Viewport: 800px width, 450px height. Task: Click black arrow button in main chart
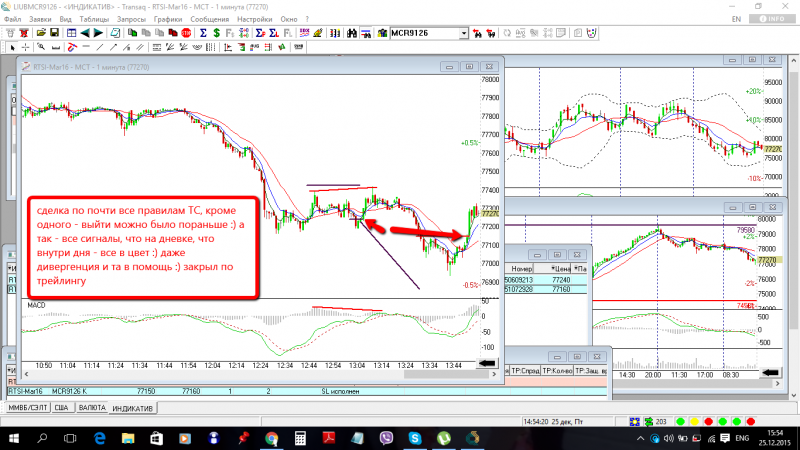487,363
